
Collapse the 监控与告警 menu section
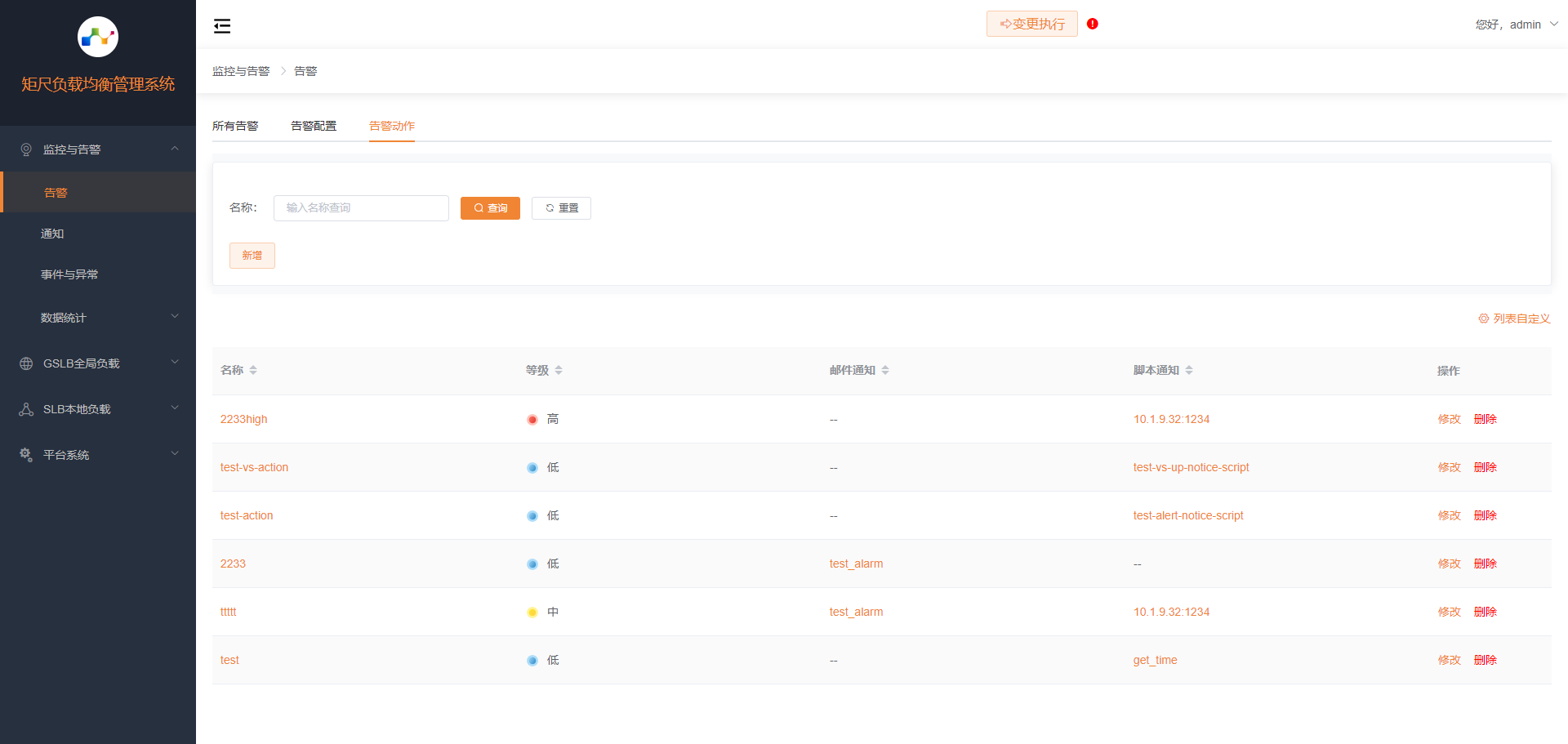pos(98,149)
